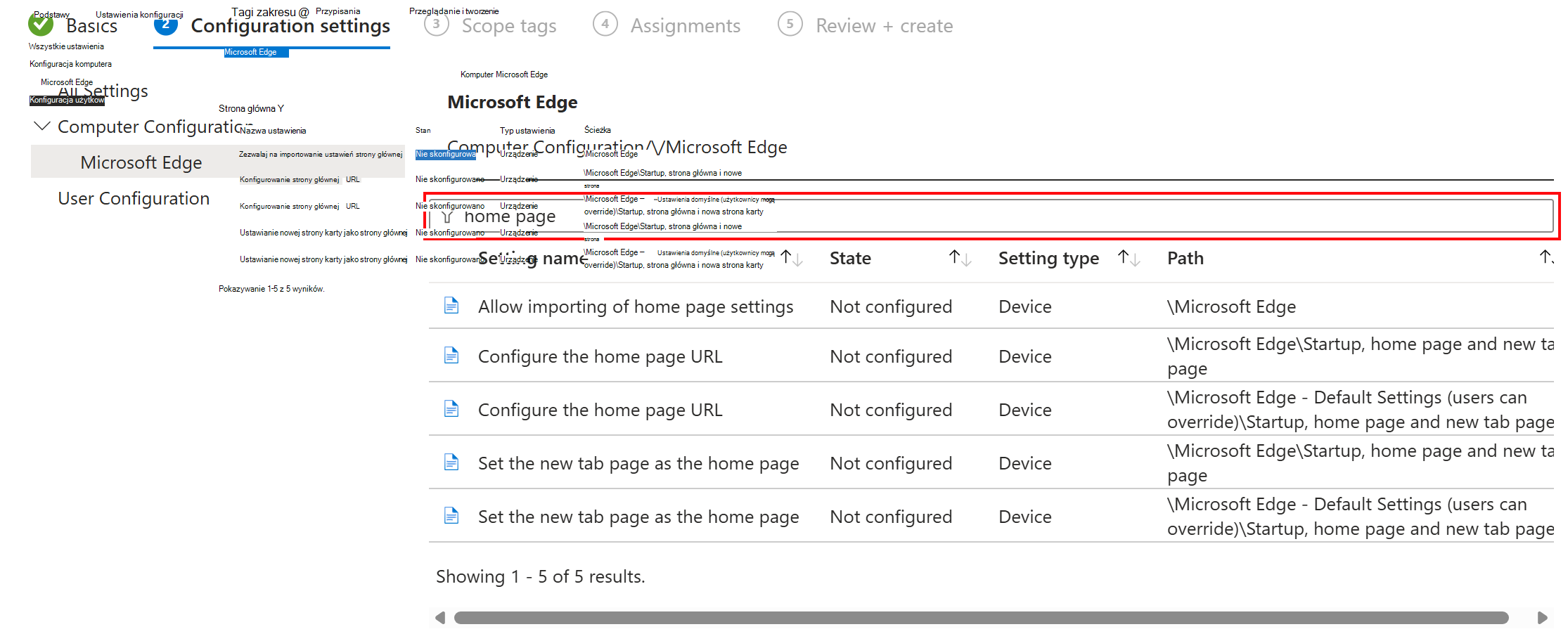The height and width of the screenshot is (641, 1568).
Task: Click document icon beside Allow importing of home page settings
Action: 451,306
